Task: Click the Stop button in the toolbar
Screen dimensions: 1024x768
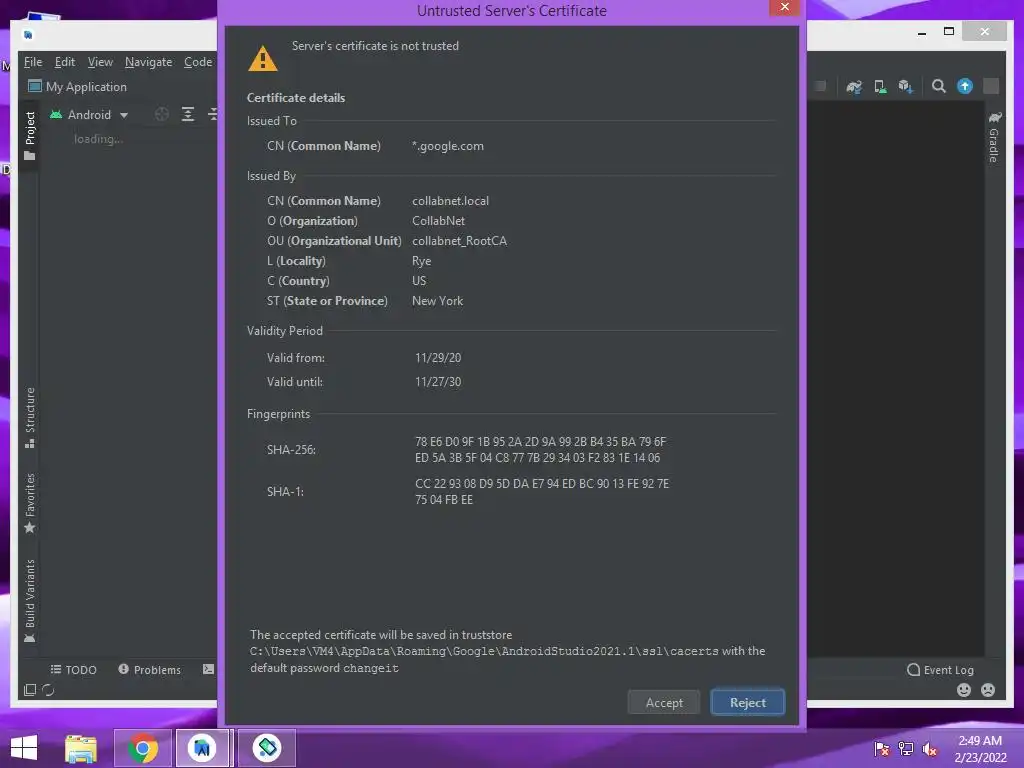Action: click(x=821, y=86)
